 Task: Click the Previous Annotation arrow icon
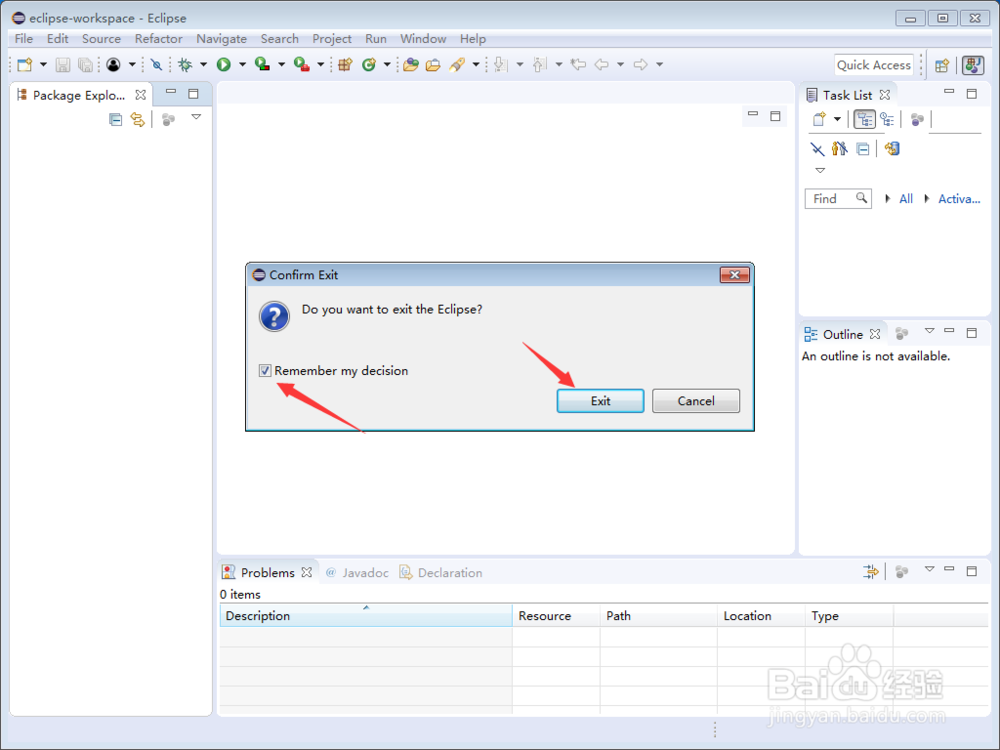point(540,64)
